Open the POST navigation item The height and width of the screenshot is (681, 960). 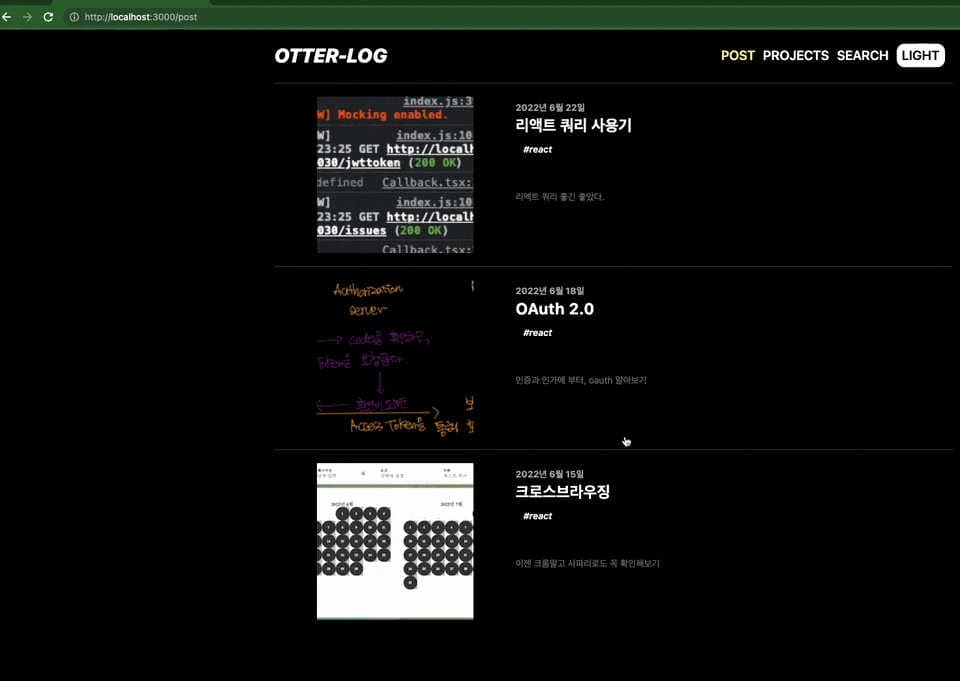[737, 56]
